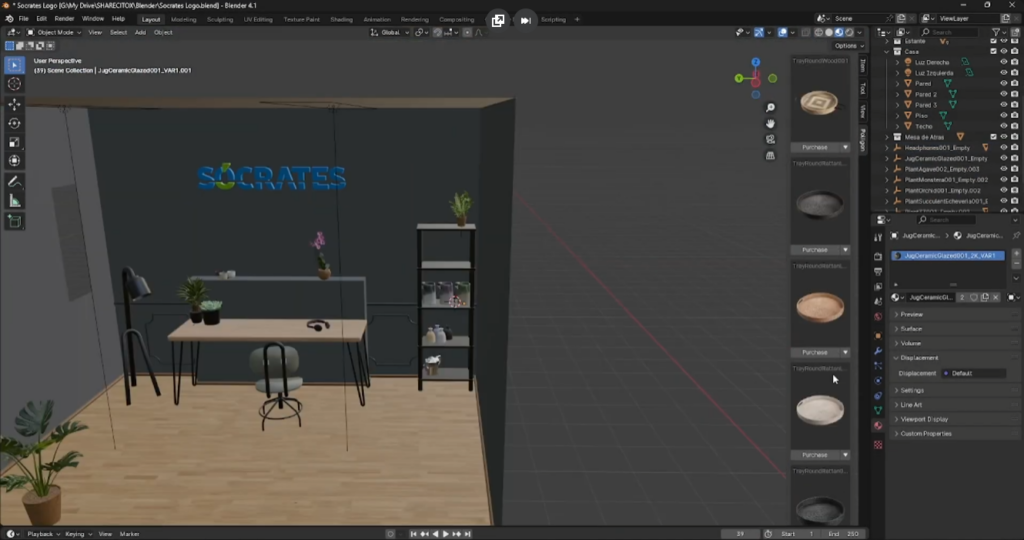1024x540 pixels.
Task: Click the viewport zoom magnifier icon
Action: pos(771,108)
